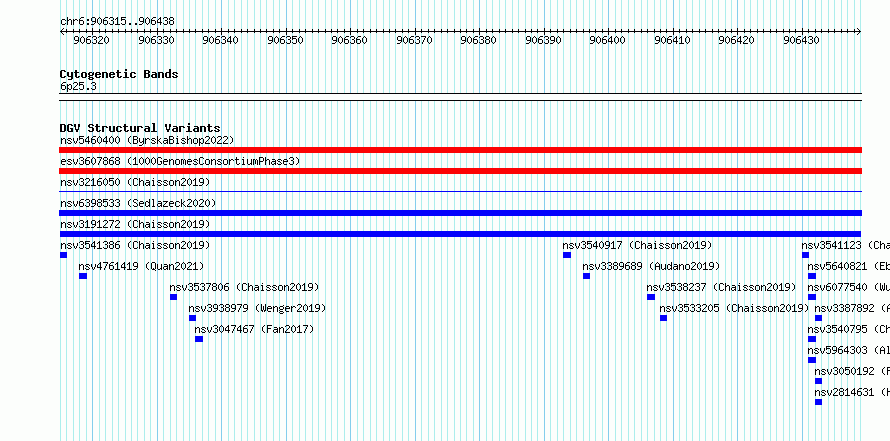This screenshot has height=441, width=890.
Task: Click the nsv5460400 (ByrskaBishop2022) label
Action: (147, 140)
